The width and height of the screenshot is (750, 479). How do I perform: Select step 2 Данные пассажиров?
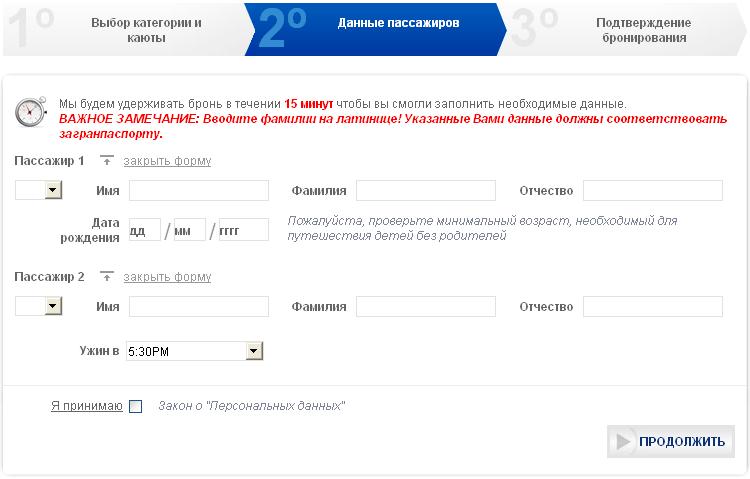(375, 30)
